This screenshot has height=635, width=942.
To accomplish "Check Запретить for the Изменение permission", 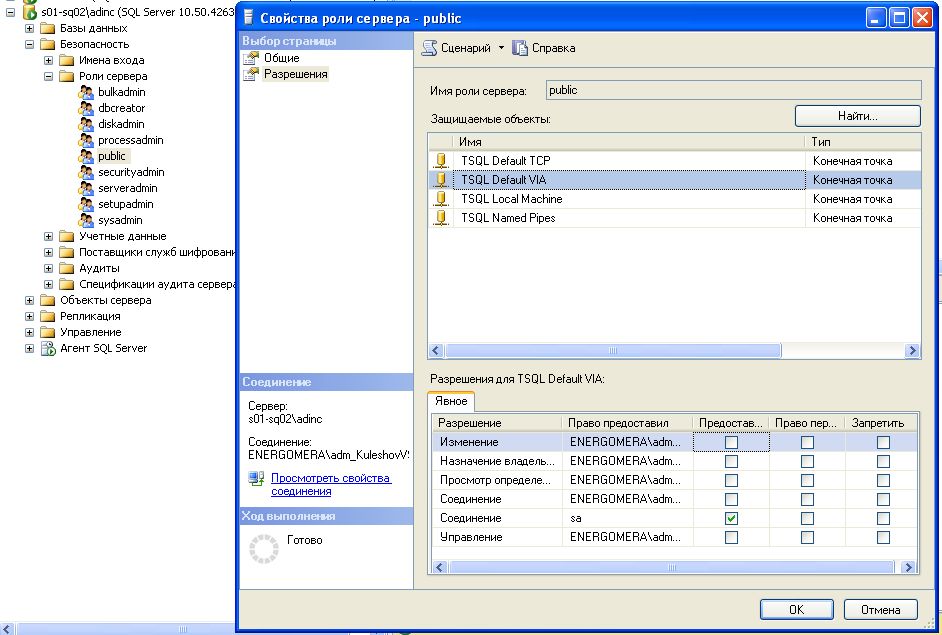I will click(x=883, y=442).
